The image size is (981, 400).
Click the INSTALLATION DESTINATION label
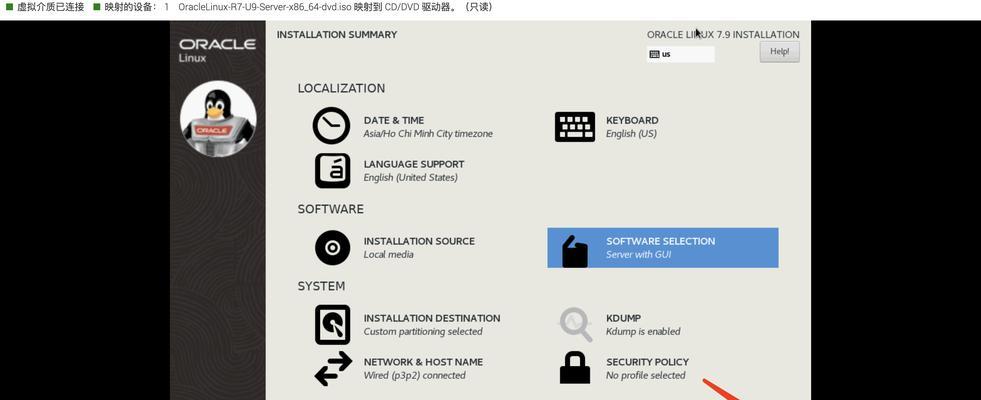click(x=432, y=318)
